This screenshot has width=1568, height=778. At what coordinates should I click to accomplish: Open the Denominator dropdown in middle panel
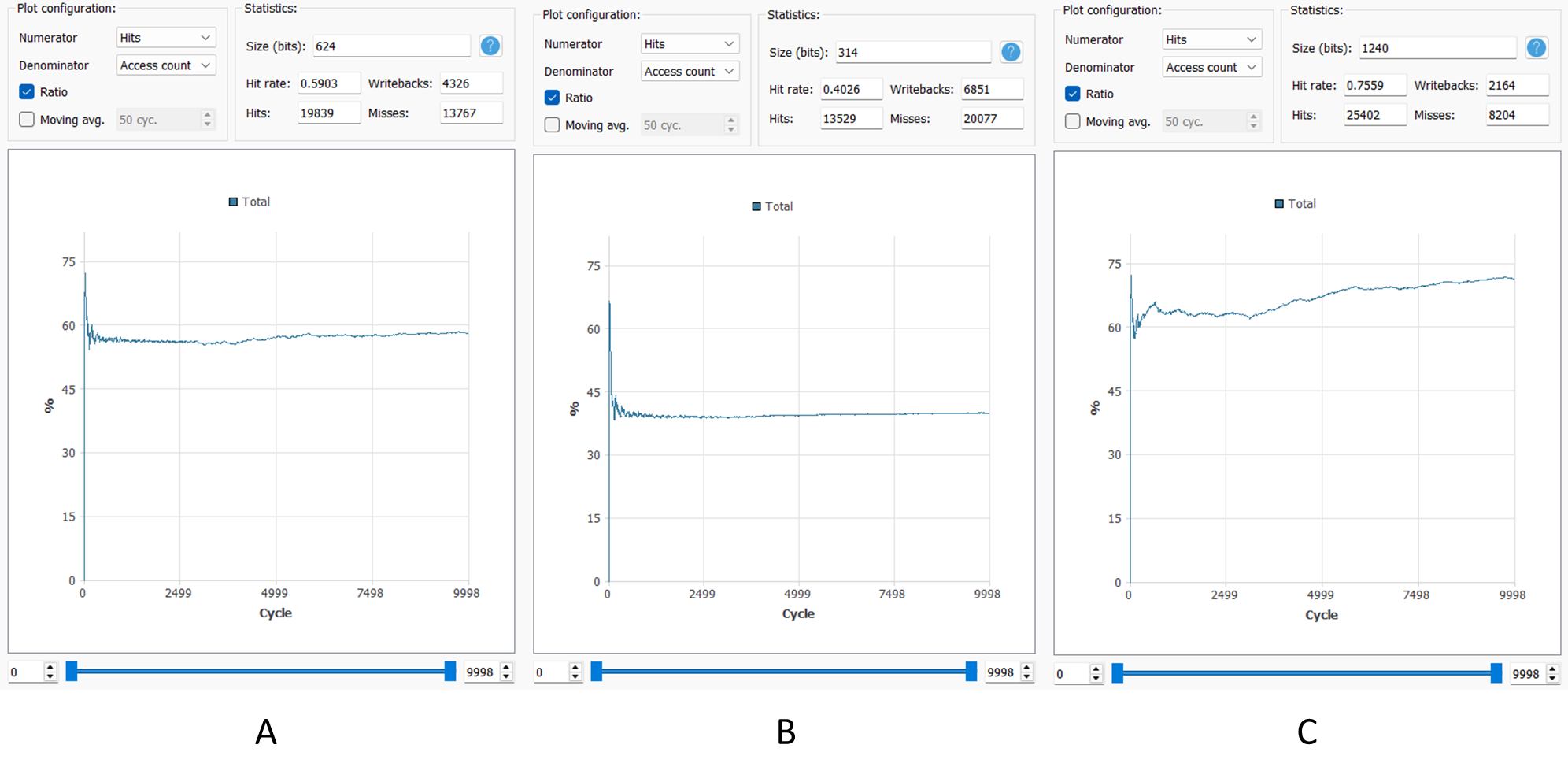[x=690, y=71]
